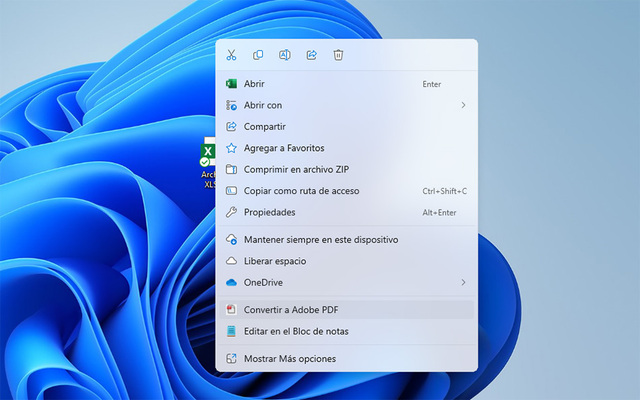Screen dimensions: 640x400
Task: Click the Excel icon beside Abrir
Action: (231, 84)
